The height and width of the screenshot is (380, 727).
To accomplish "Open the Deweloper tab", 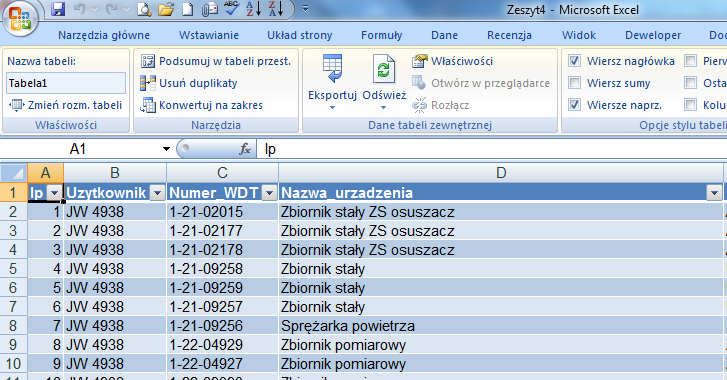I will (653, 35).
